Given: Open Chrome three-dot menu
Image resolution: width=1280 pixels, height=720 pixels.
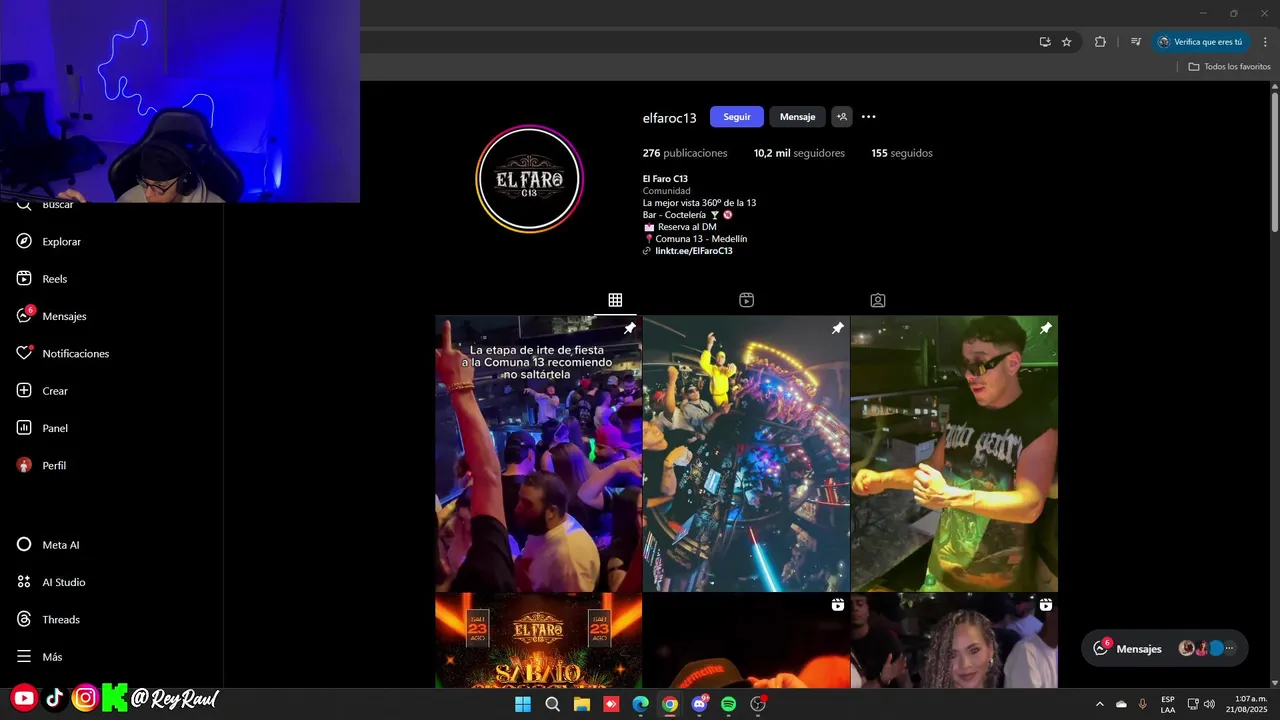Looking at the screenshot, I should 1265,42.
